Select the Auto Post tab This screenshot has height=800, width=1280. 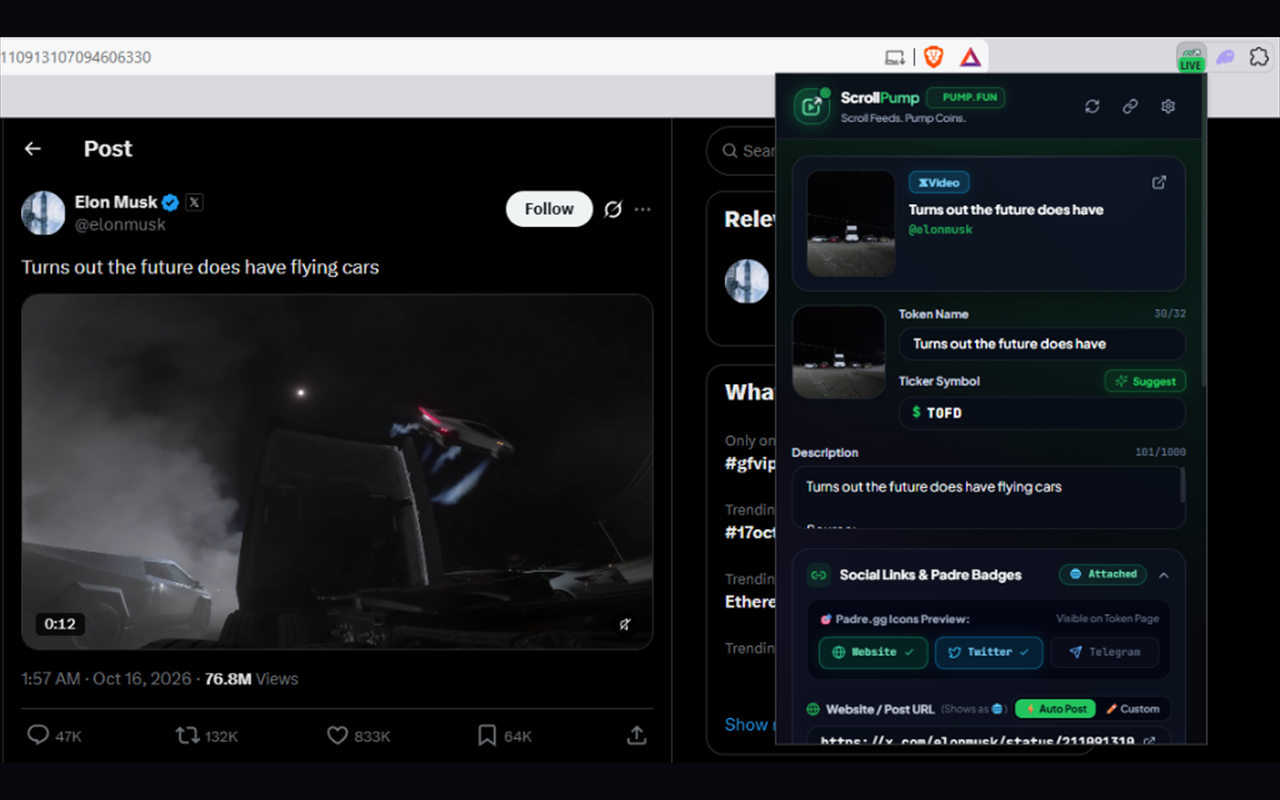pyautogui.click(x=1056, y=709)
